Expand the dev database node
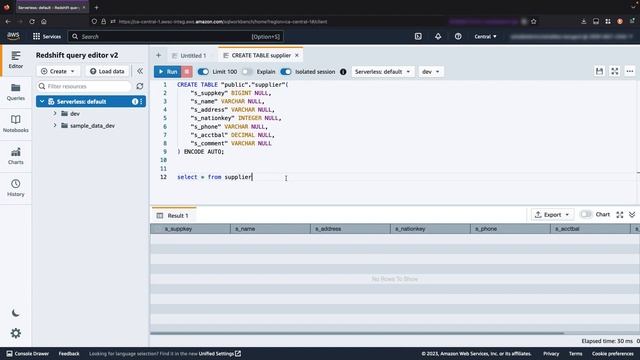 point(55,113)
